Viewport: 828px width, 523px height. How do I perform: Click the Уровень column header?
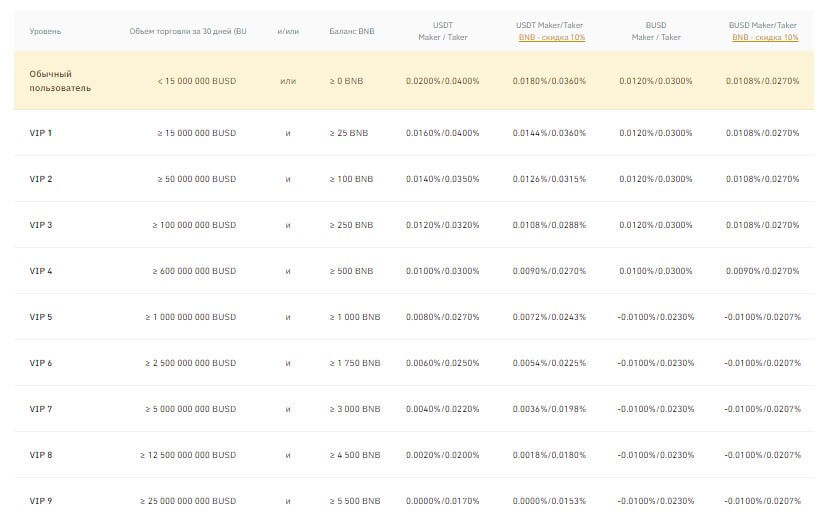point(45,31)
